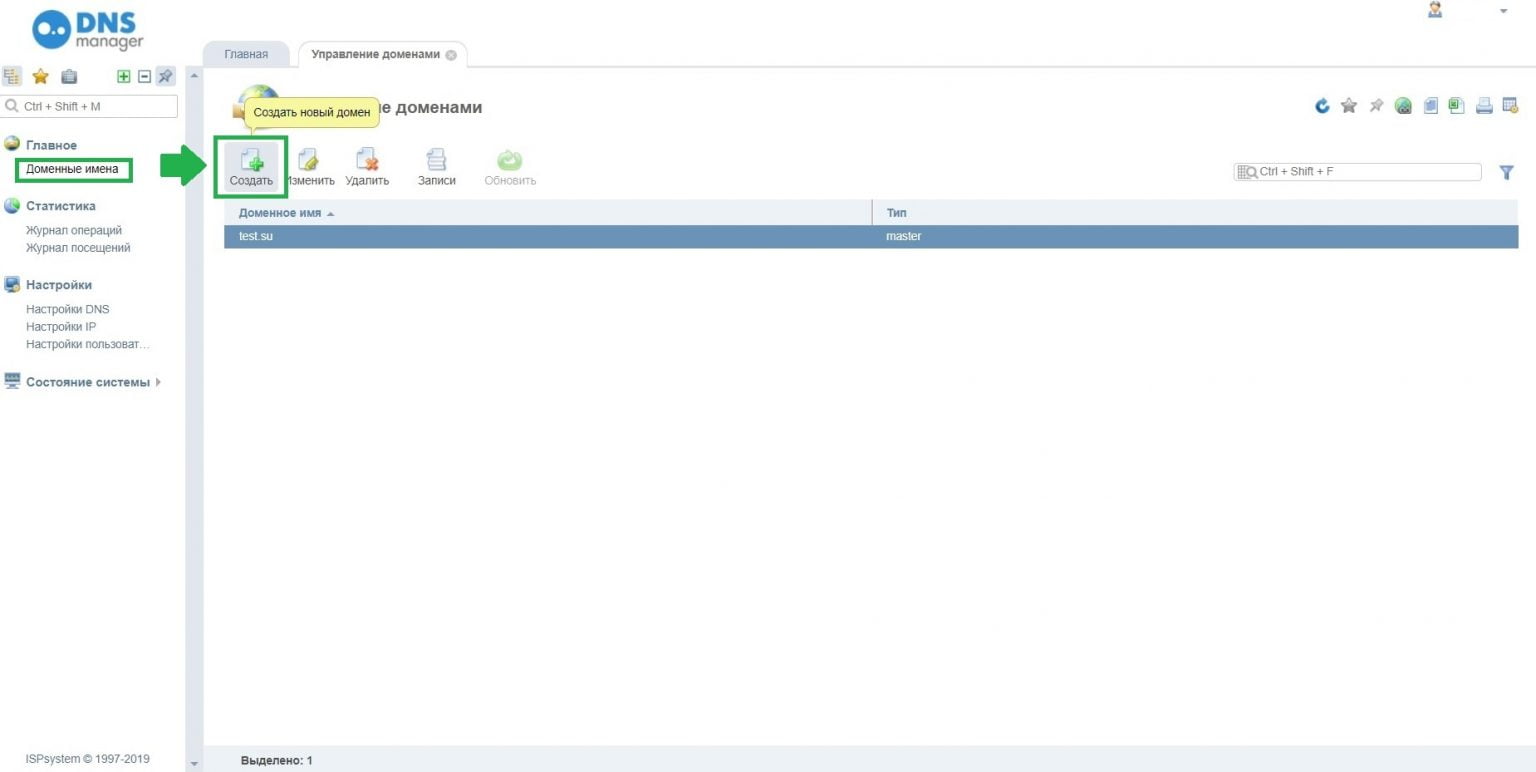Show favorites with the gold star icon
This screenshot has width=1536, height=772.
click(41, 76)
